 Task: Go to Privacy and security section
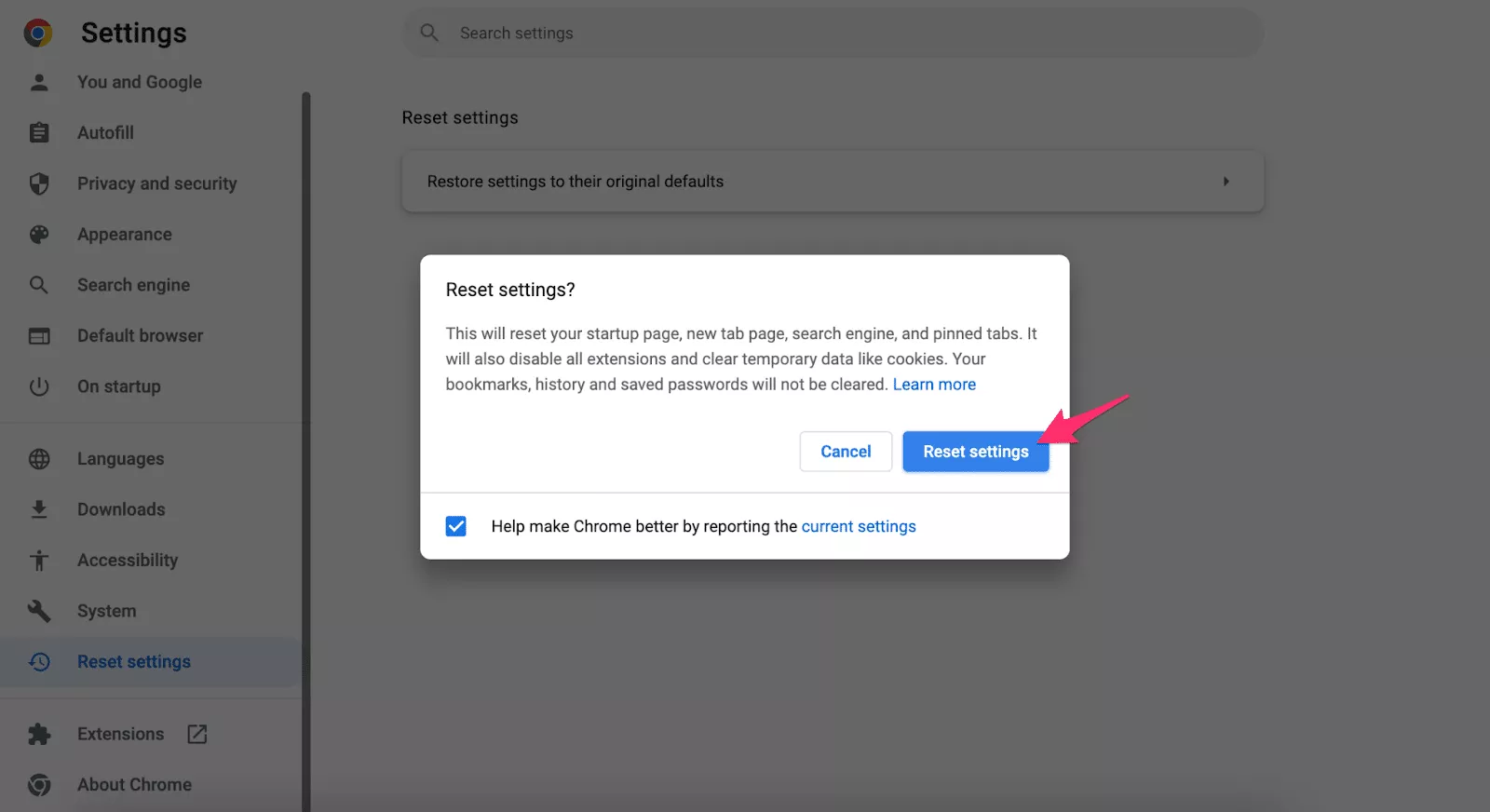coord(156,183)
